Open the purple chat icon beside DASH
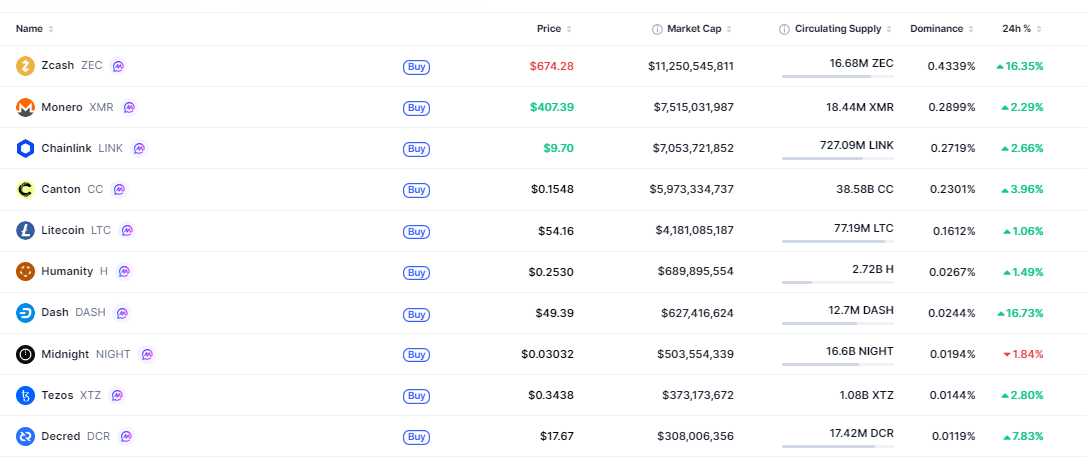The image size is (1087, 461). 121,313
